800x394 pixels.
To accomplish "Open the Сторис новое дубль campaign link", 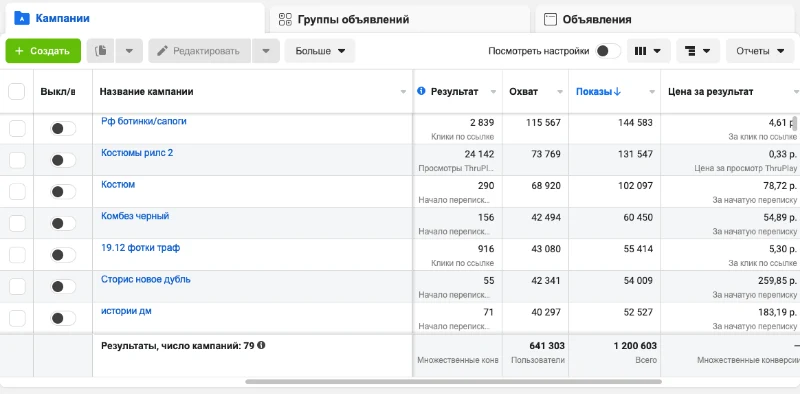I will (145, 279).
